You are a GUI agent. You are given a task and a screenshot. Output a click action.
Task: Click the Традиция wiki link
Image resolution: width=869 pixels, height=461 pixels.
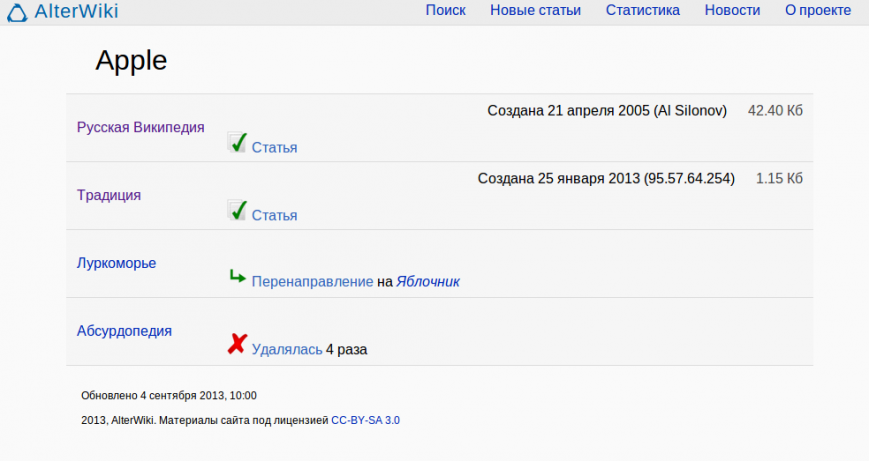[109, 195]
